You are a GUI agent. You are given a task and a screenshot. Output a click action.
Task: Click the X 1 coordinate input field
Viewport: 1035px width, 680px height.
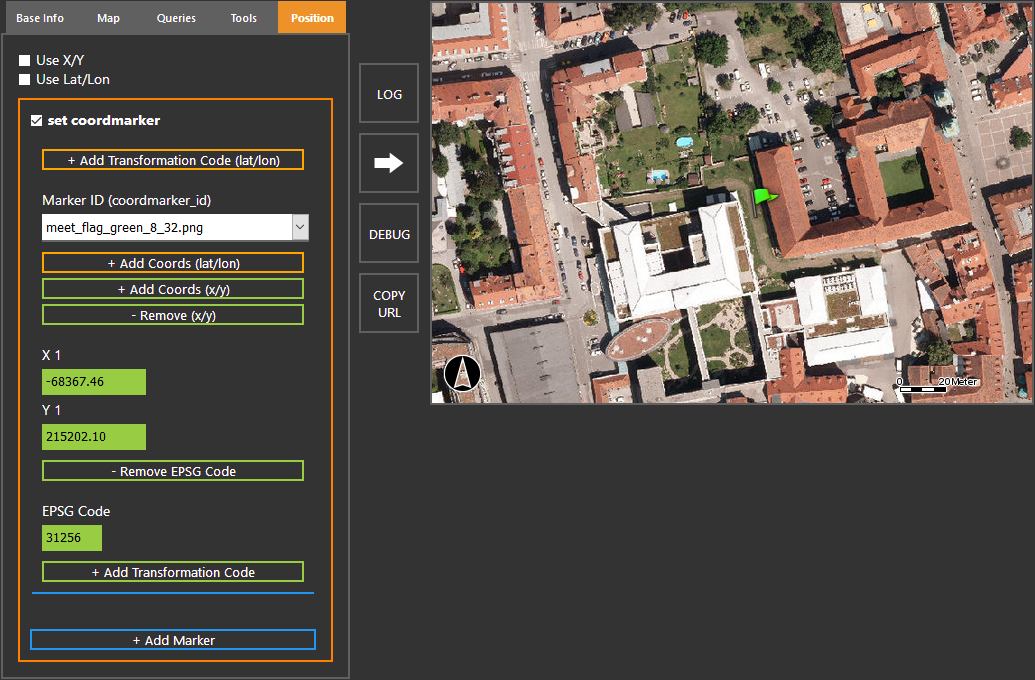click(93, 381)
